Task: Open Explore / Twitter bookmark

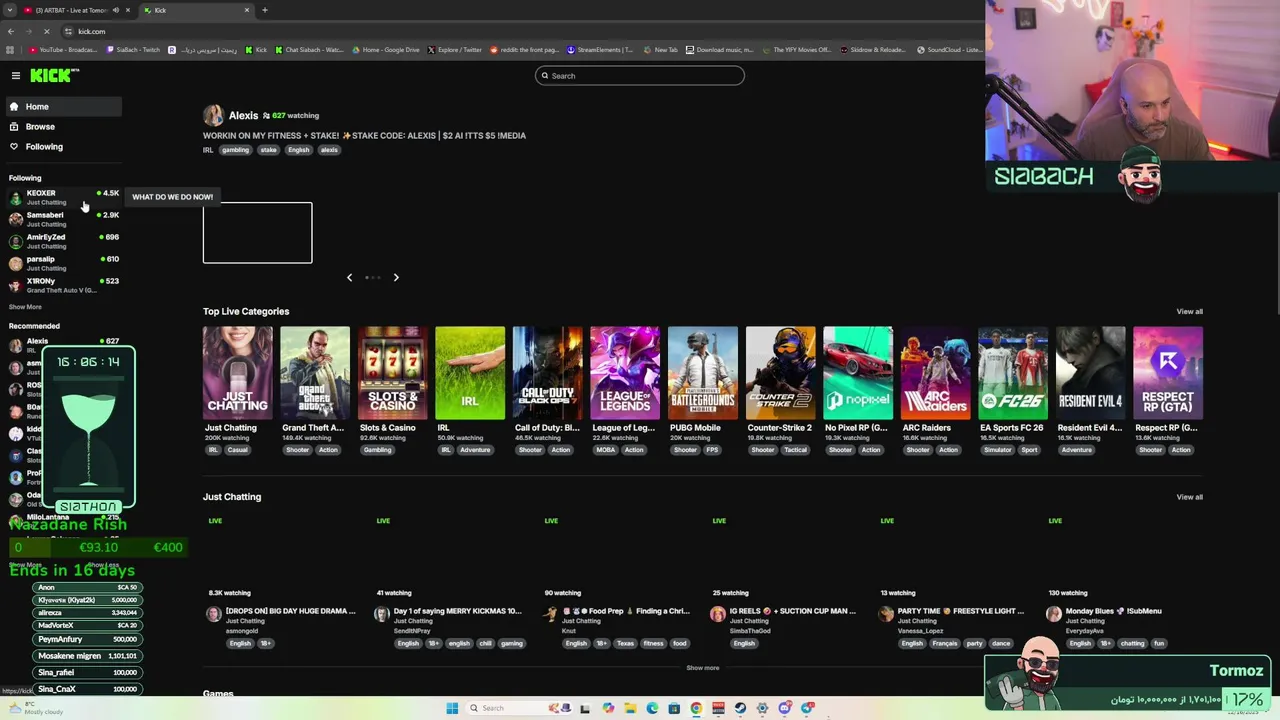Action: 455,49
